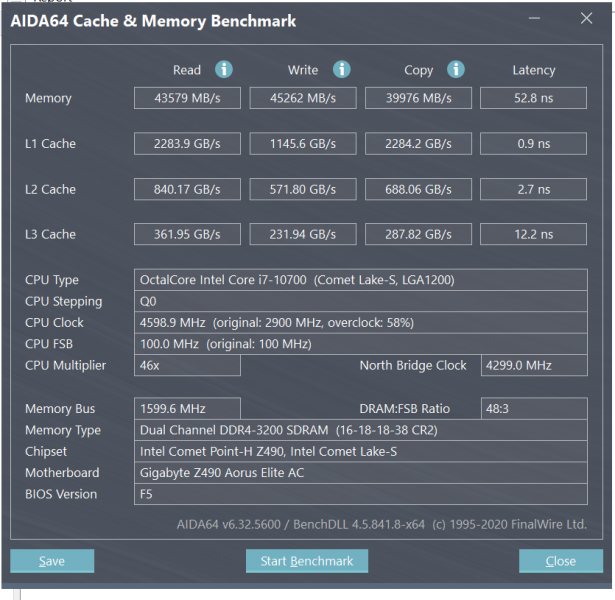The width and height of the screenshot is (615, 600).
Task: Click the L2 Cache Write value
Action: tap(303, 189)
